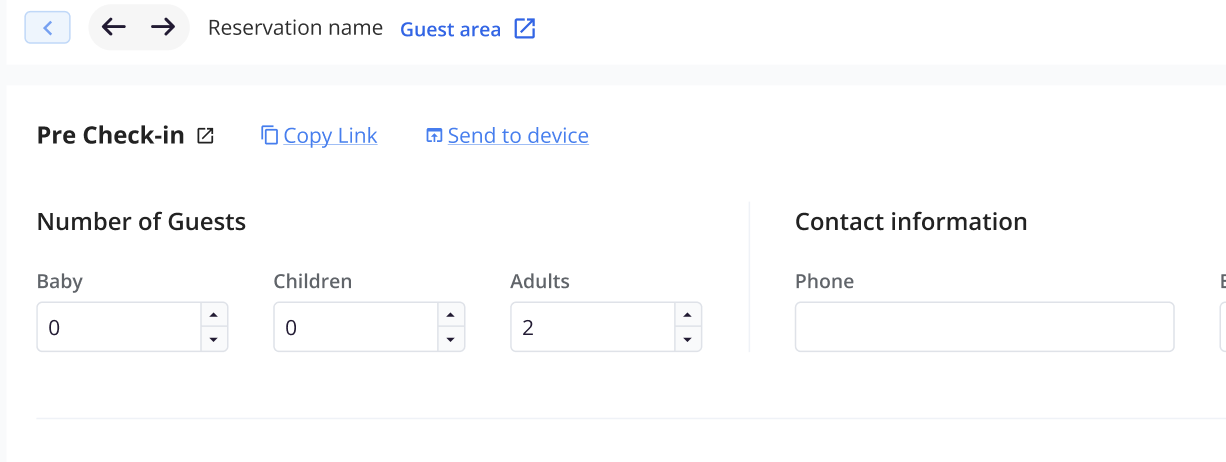This screenshot has width=1226, height=462.
Task: Click inside the Adults number field
Action: [x=593, y=327]
